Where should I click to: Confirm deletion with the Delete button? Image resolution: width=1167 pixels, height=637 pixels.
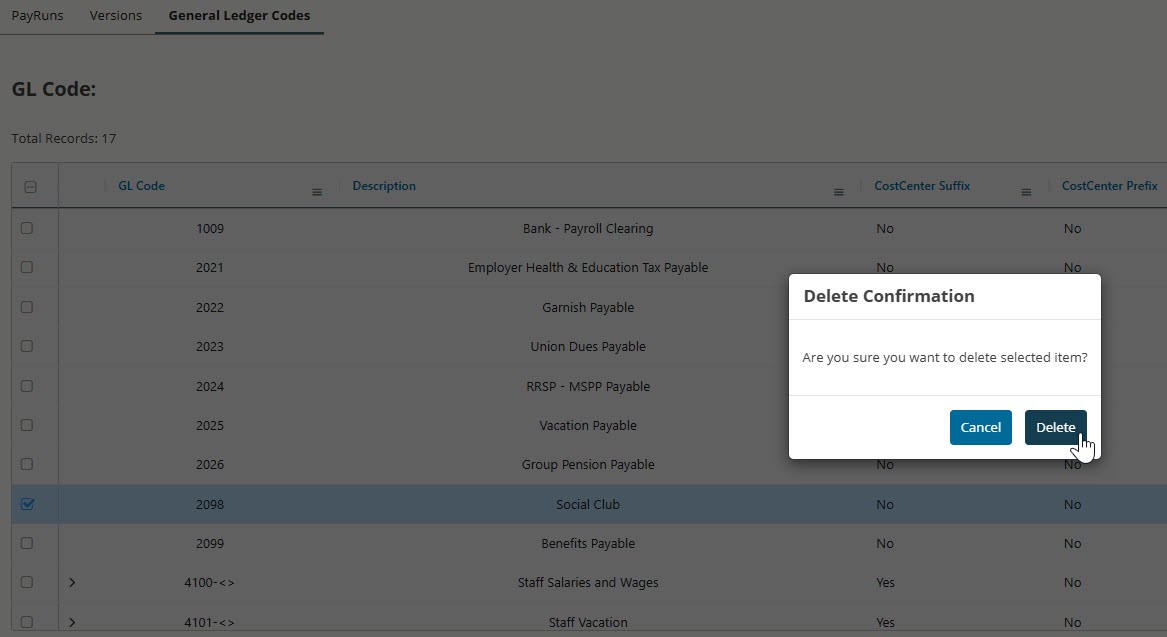1055,427
